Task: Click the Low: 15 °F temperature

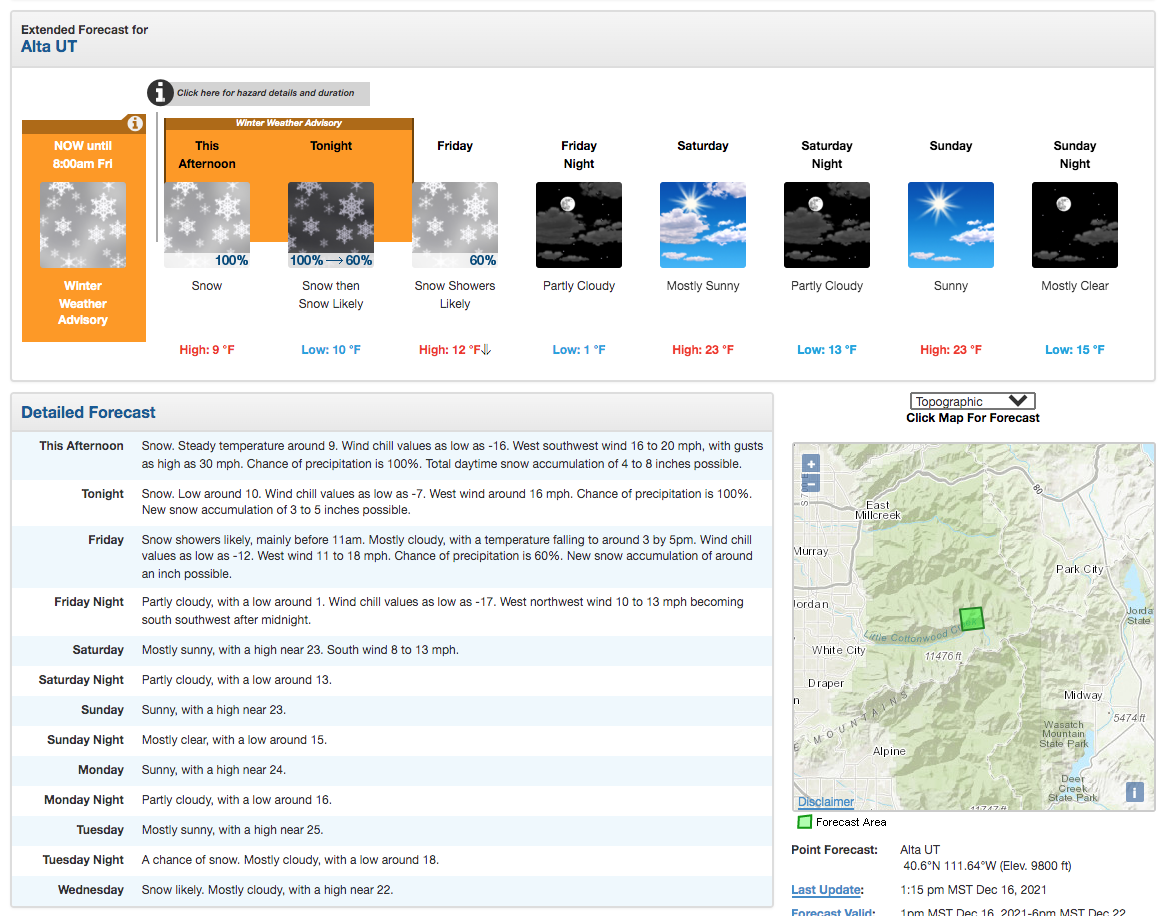Action: [1075, 350]
